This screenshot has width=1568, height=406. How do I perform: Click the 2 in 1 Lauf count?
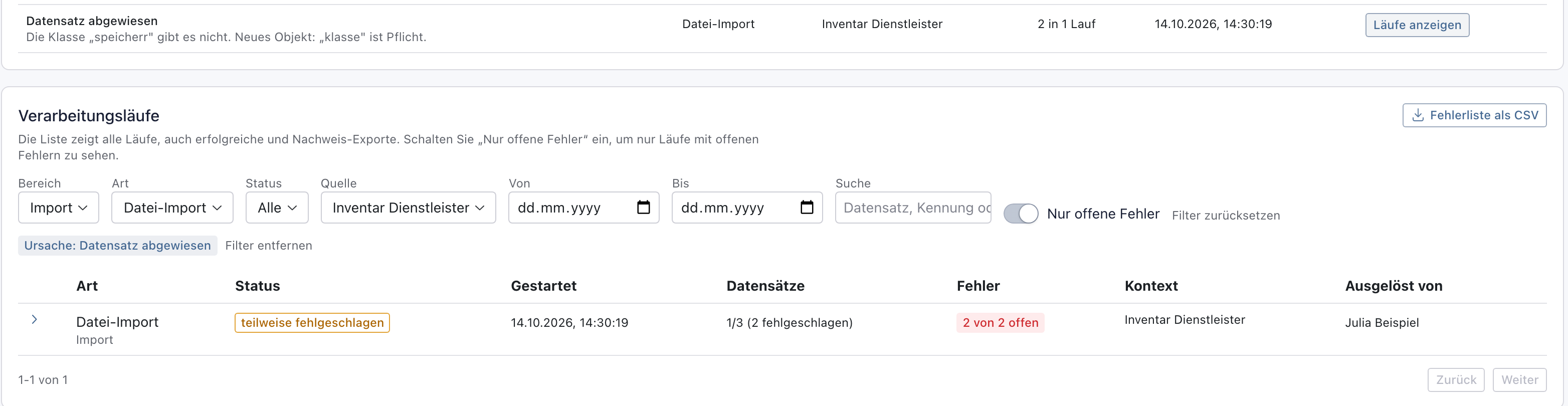(1066, 24)
